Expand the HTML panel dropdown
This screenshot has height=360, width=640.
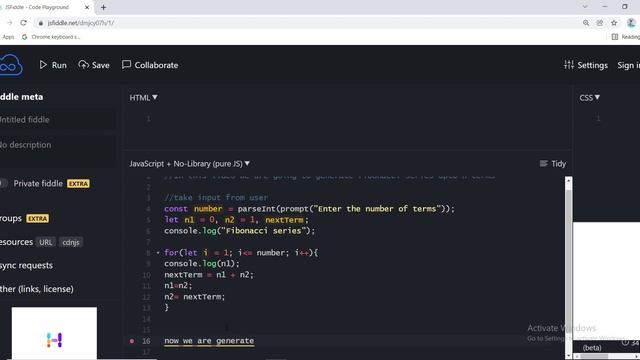click(x=143, y=98)
